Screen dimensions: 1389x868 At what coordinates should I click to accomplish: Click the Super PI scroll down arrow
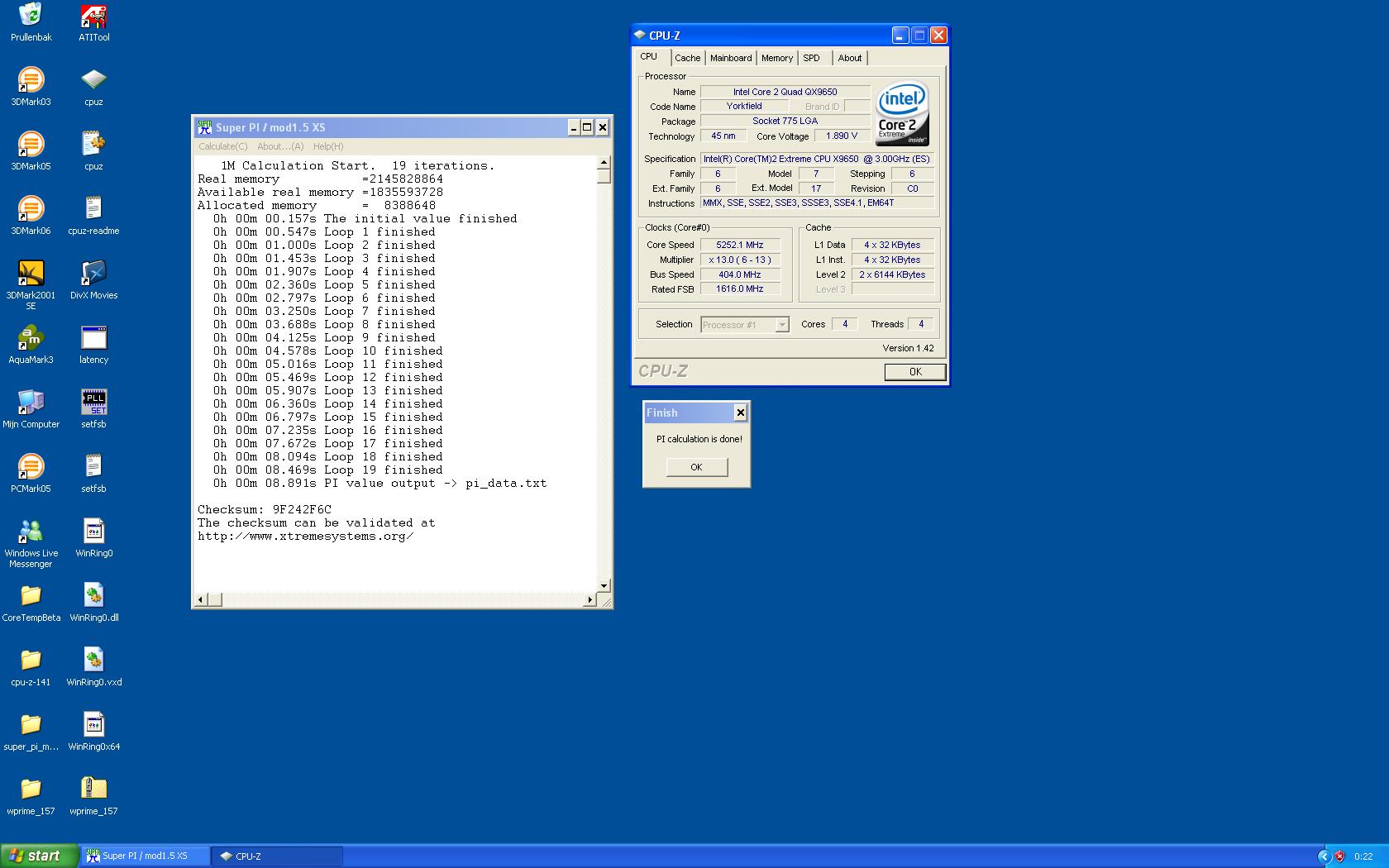pyautogui.click(x=604, y=585)
